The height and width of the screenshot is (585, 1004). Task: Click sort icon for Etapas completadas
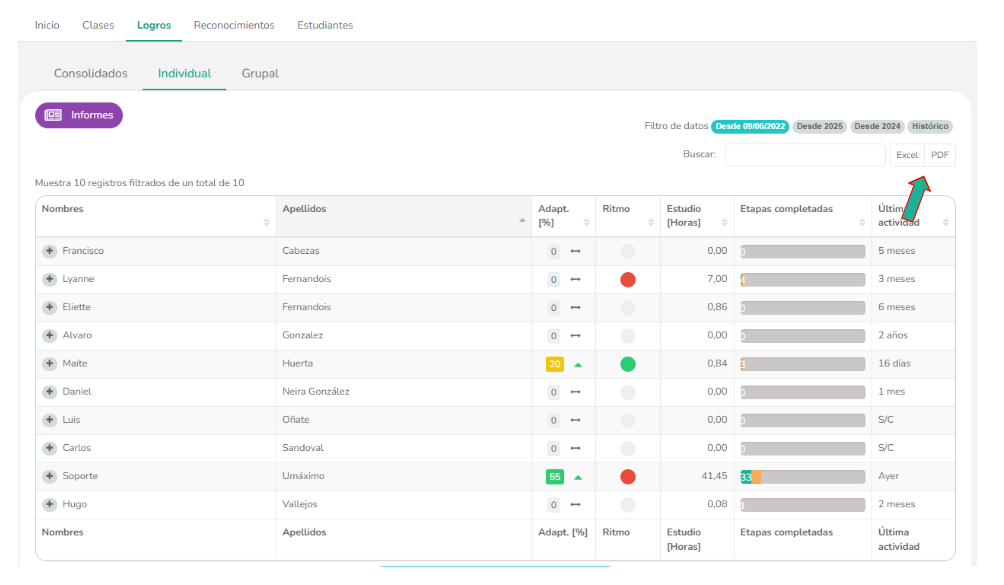(x=862, y=221)
